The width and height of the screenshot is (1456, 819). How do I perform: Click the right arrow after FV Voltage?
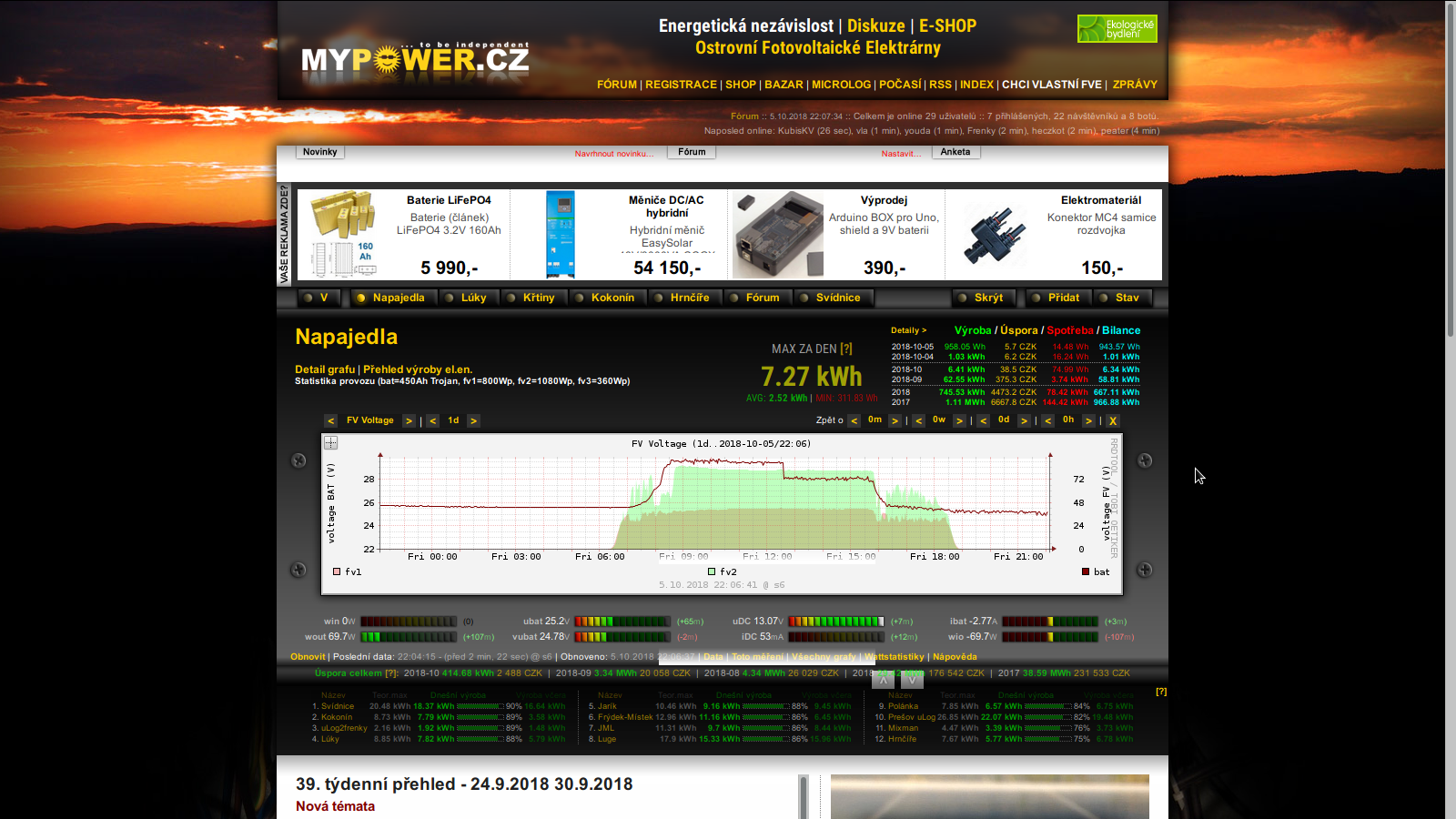409,420
